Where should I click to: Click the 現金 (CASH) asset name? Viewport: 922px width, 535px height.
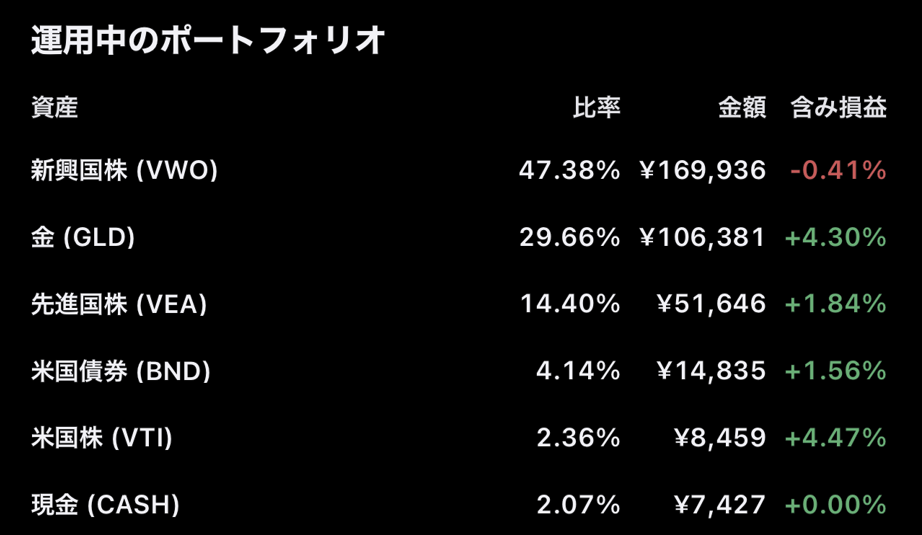point(106,505)
